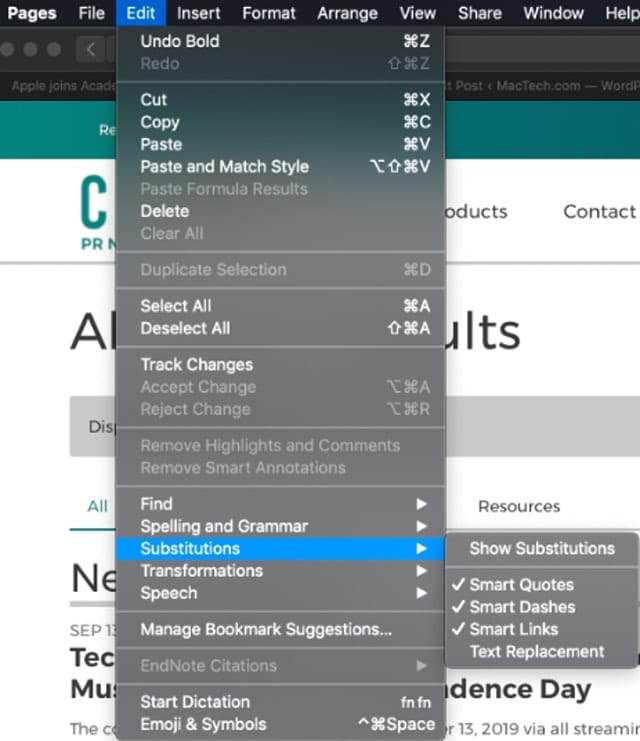Toggle the Smart Quotes substitution
This screenshot has height=741, width=640.
coord(521,585)
